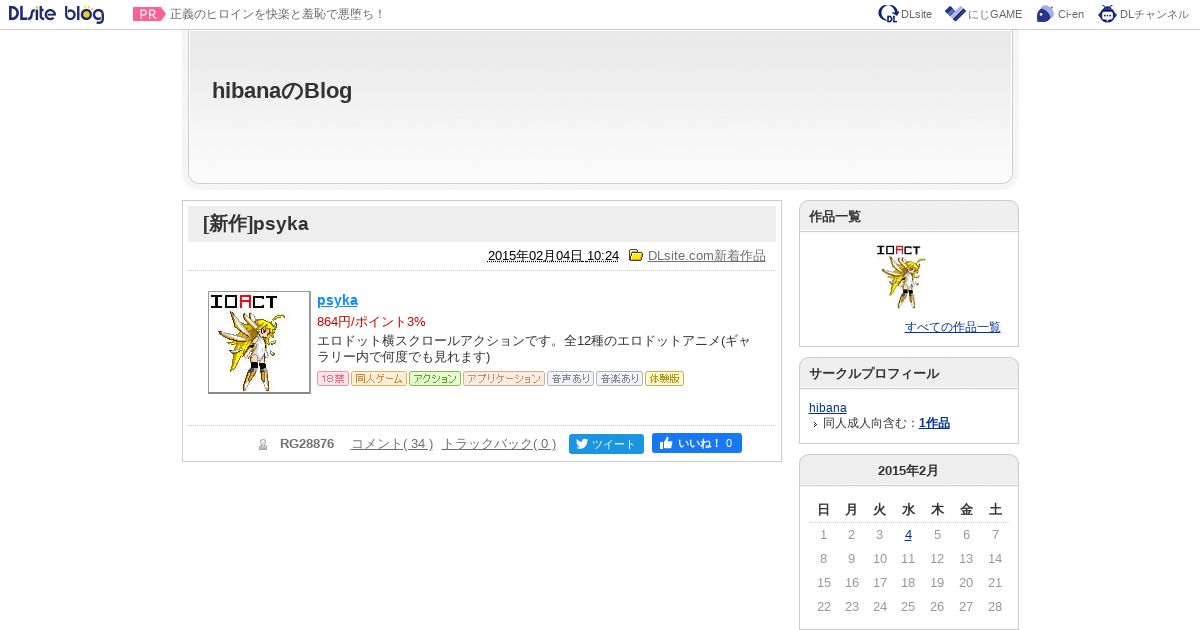
Task: Click the yellow folder category icon
Action: (x=636, y=256)
